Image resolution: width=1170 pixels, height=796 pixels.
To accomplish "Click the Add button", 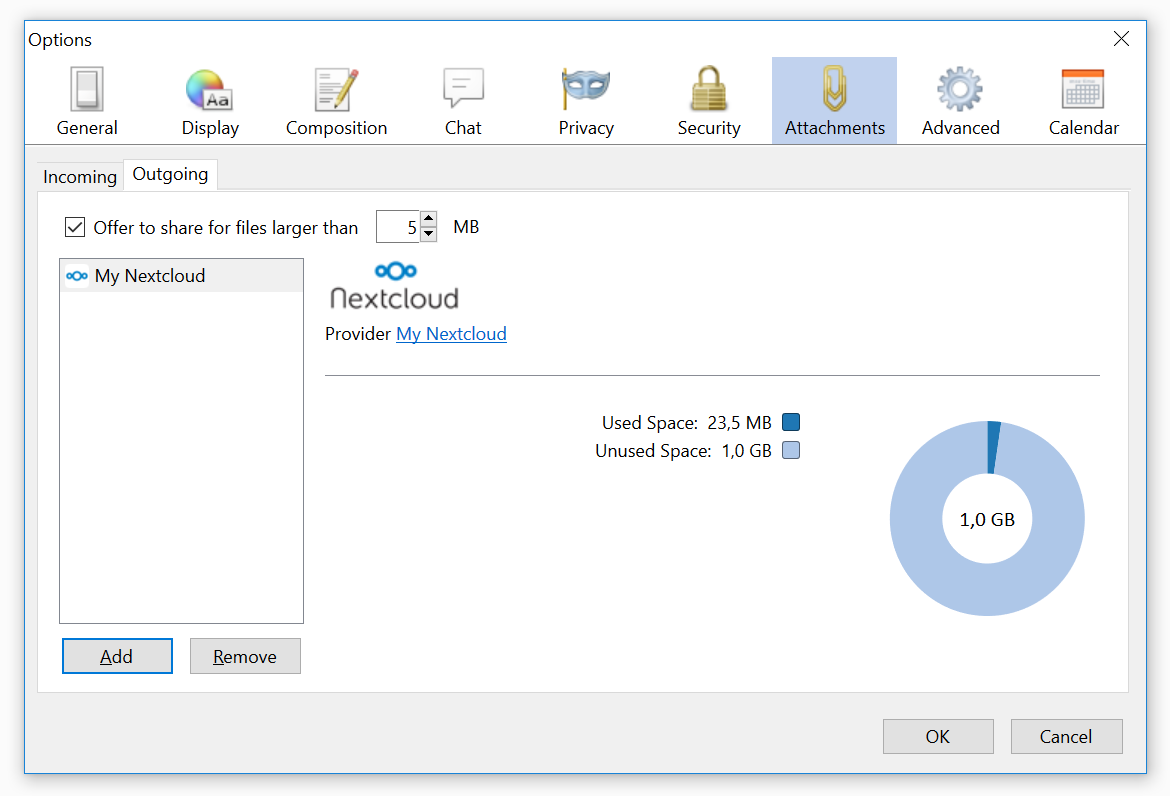I will point(117,656).
